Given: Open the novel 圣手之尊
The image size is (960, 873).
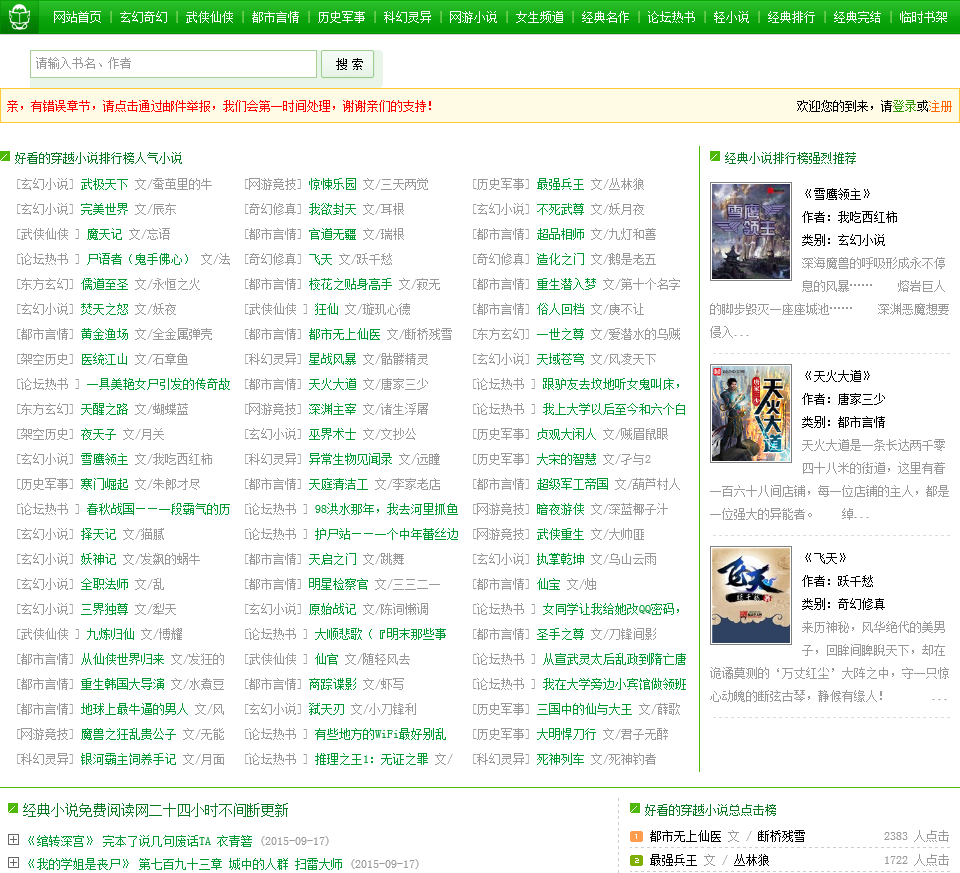Looking at the screenshot, I should (x=560, y=634).
